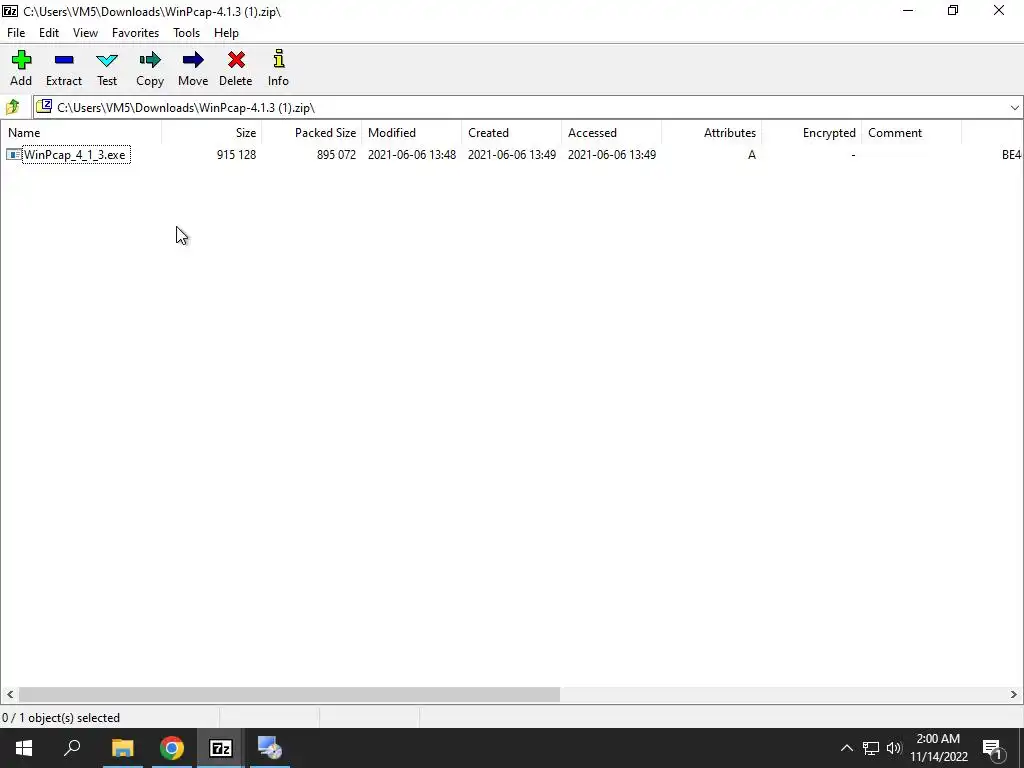Screen dimensions: 1024x768
Task: Open the Tools menu
Action: click(x=186, y=33)
